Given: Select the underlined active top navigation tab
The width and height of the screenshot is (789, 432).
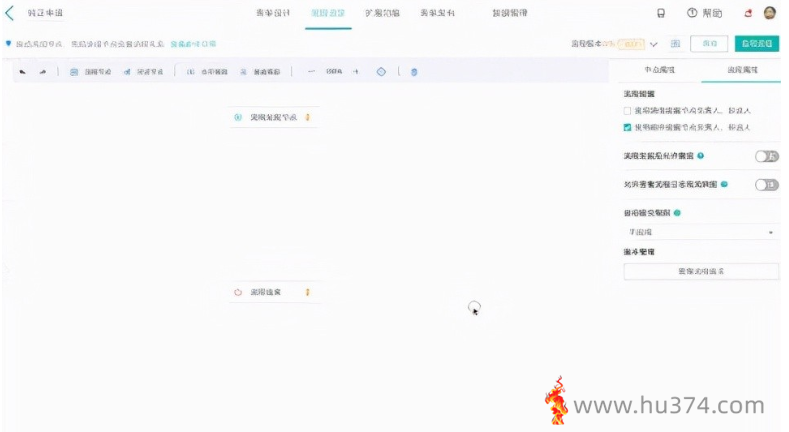Looking at the screenshot, I should (328, 13).
